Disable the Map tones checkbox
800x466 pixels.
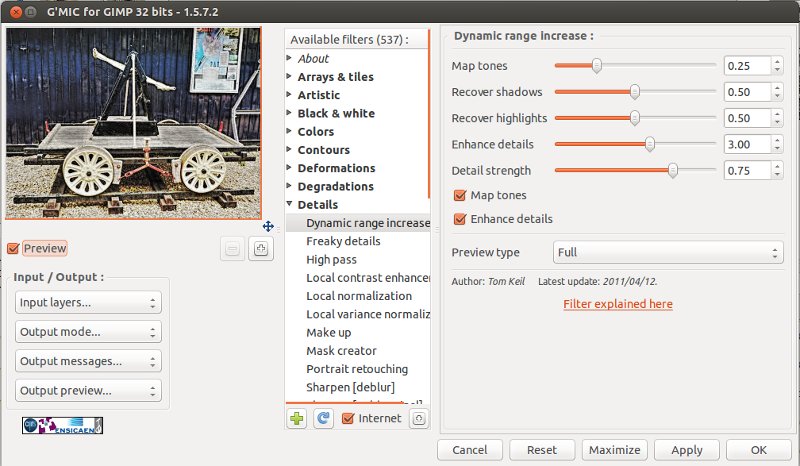point(460,195)
